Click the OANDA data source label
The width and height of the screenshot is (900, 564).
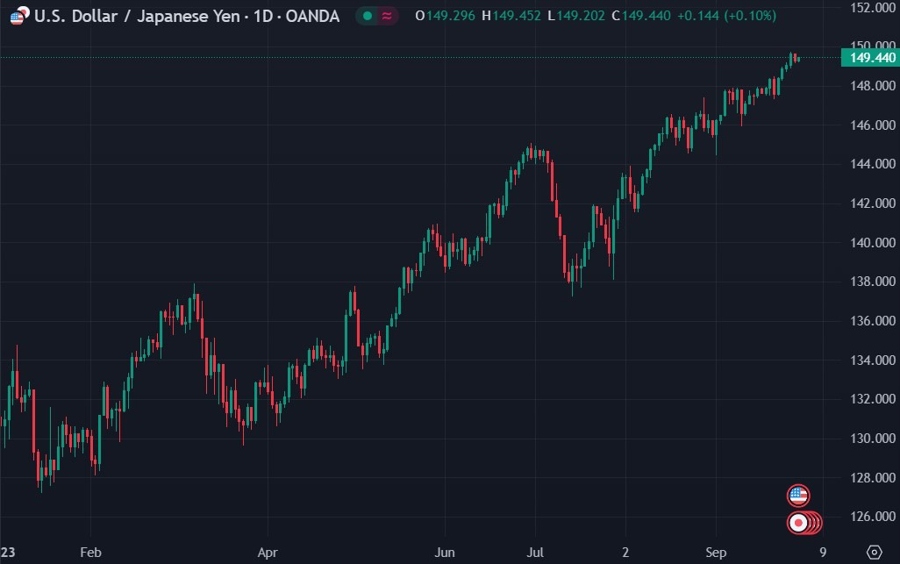(x=306, y=16)
